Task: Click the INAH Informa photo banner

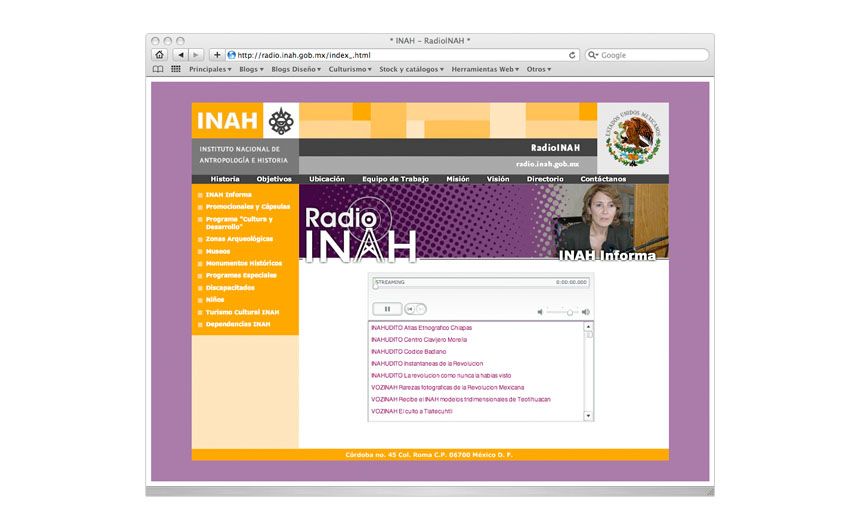Action: (610, 222)
